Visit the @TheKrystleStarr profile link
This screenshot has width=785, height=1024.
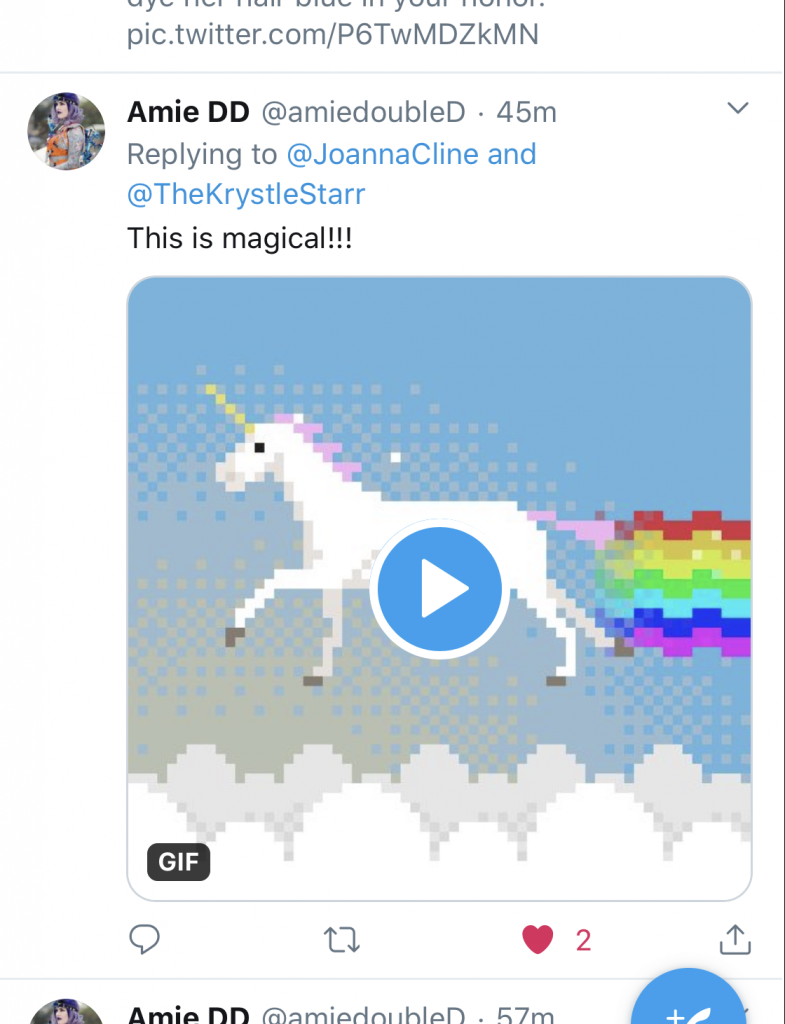(x=247, y=194)
